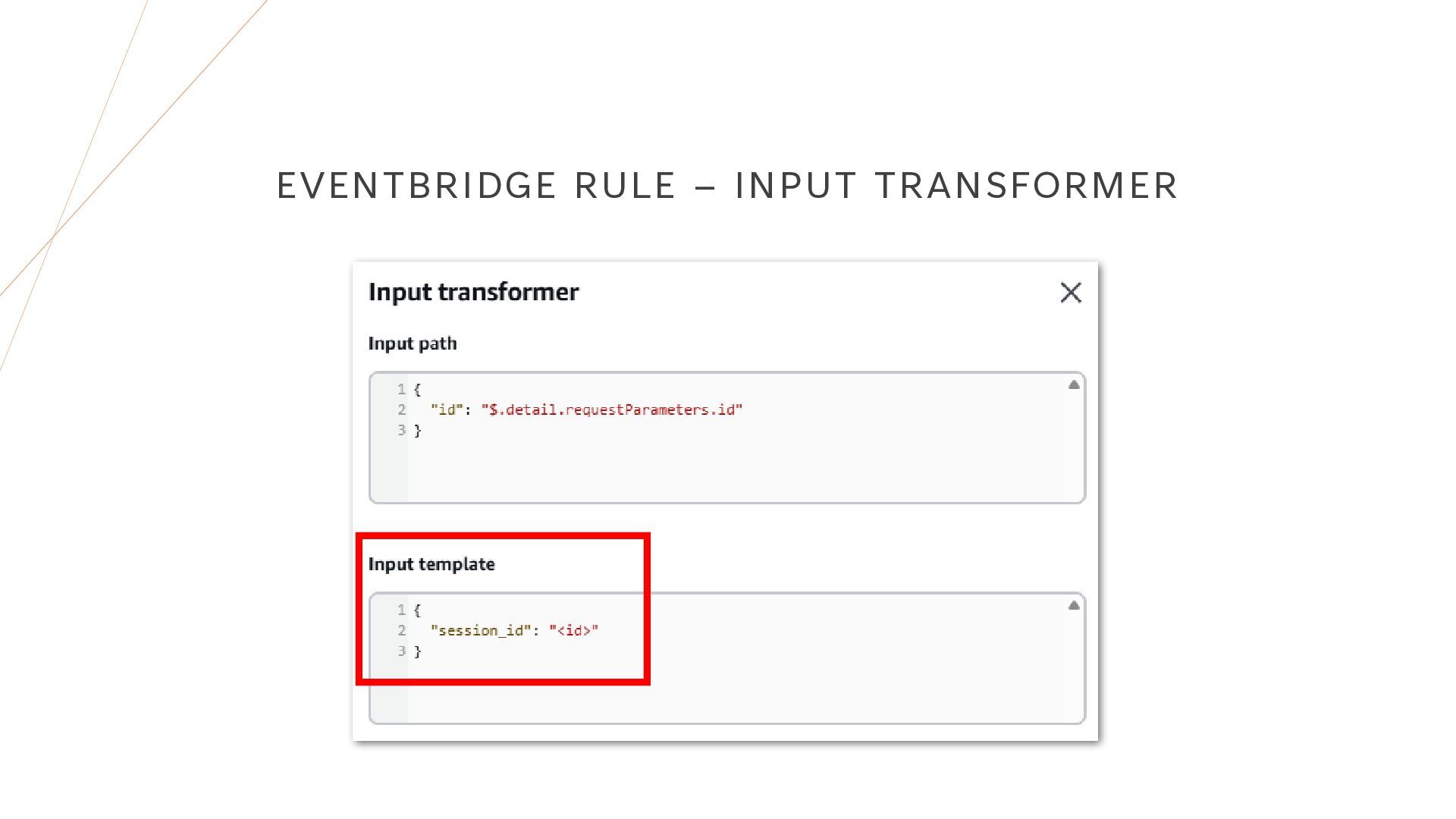This screenshot has width=1456, height=819.
Task: Click scroll-up arrow in Input path editor
Action: pyautogui.click(x=1074, y=385)
